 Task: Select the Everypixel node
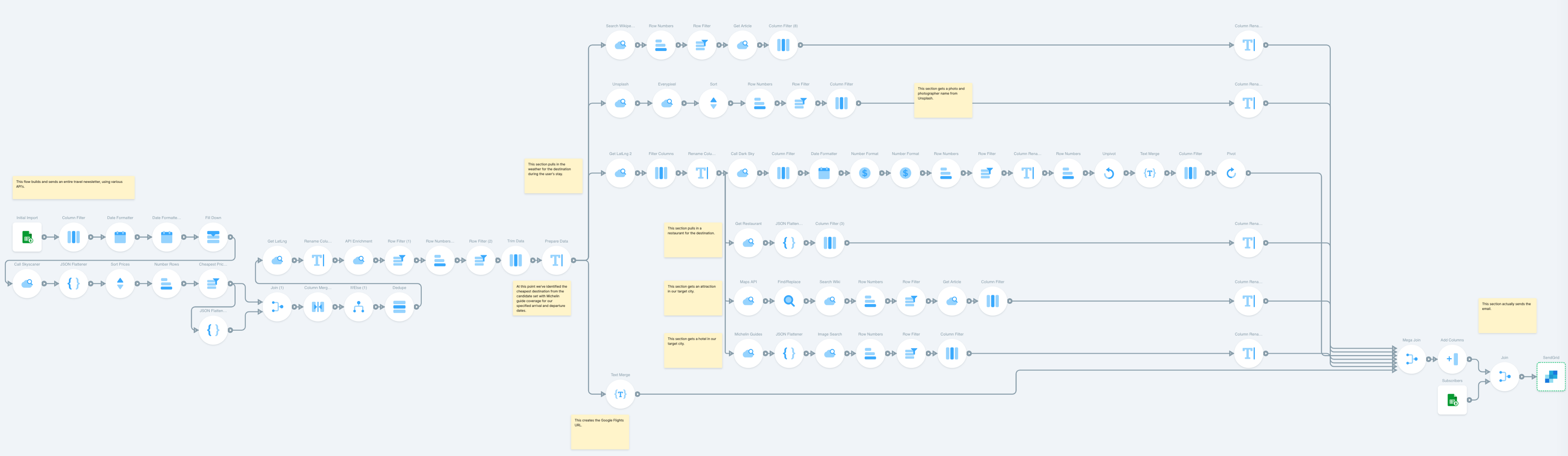coord(666,103)
